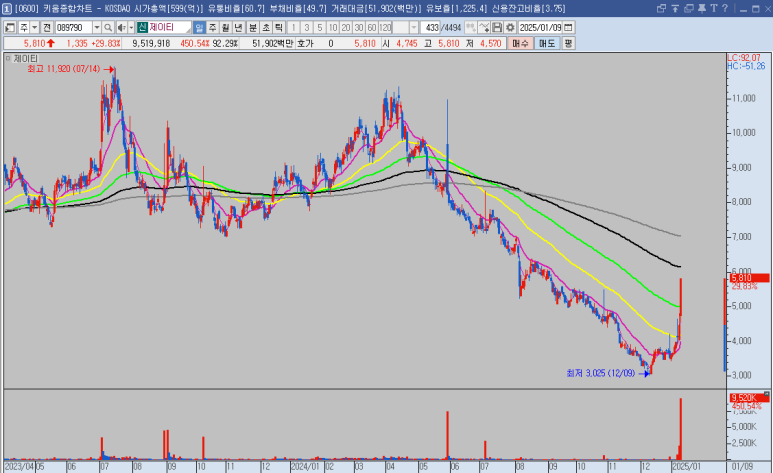
Task: Open stock search with magnifier icon
Action: point(108,28)
